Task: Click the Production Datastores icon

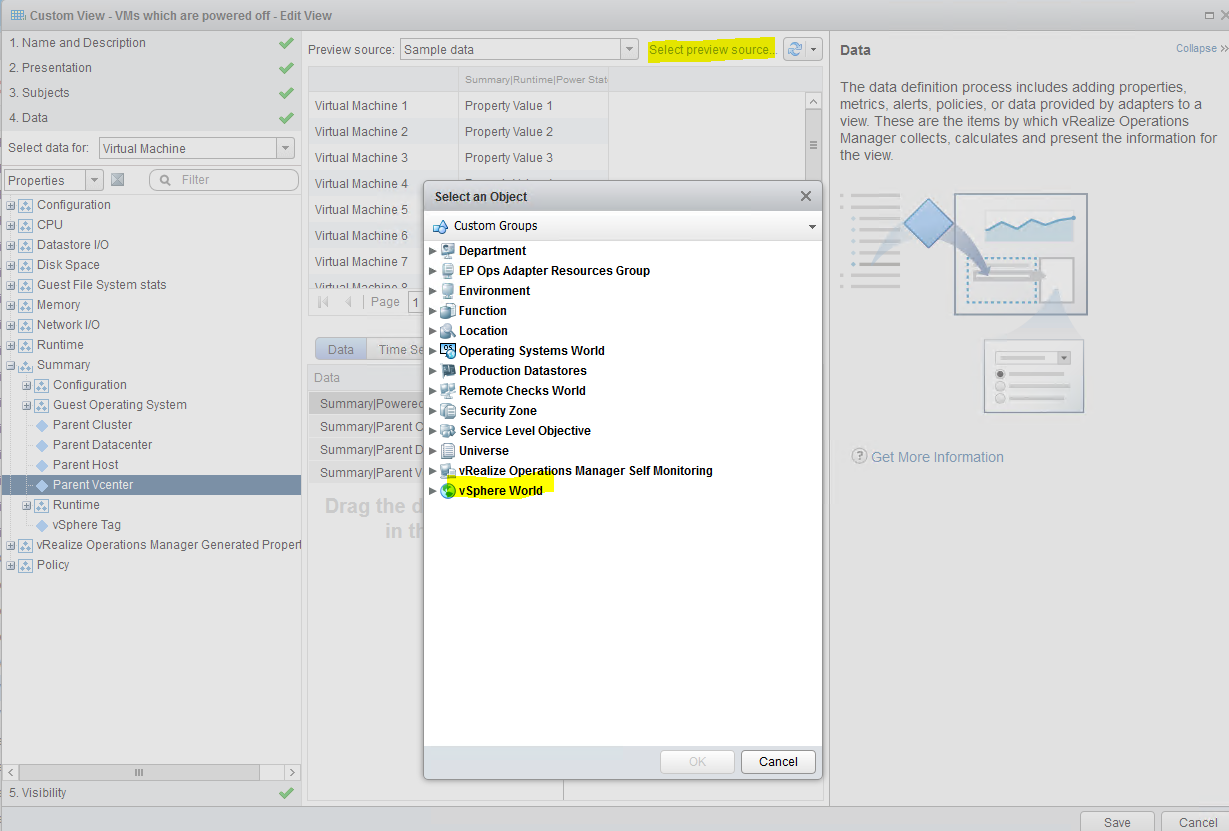Action: coord(448,371)
